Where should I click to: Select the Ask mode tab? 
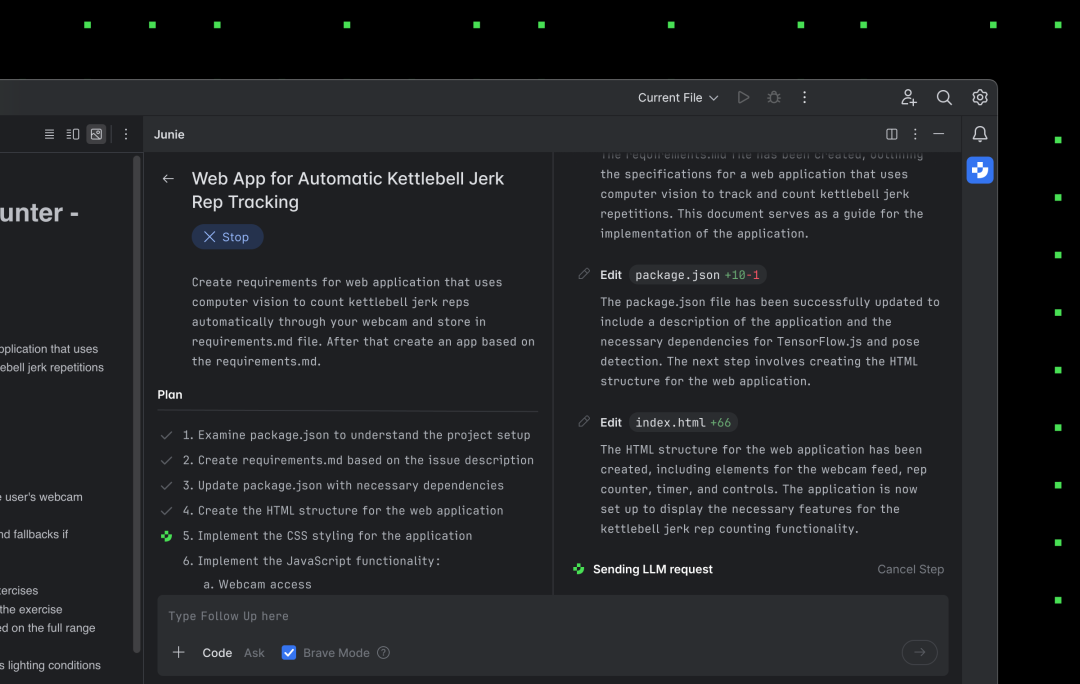coord(254,653)
